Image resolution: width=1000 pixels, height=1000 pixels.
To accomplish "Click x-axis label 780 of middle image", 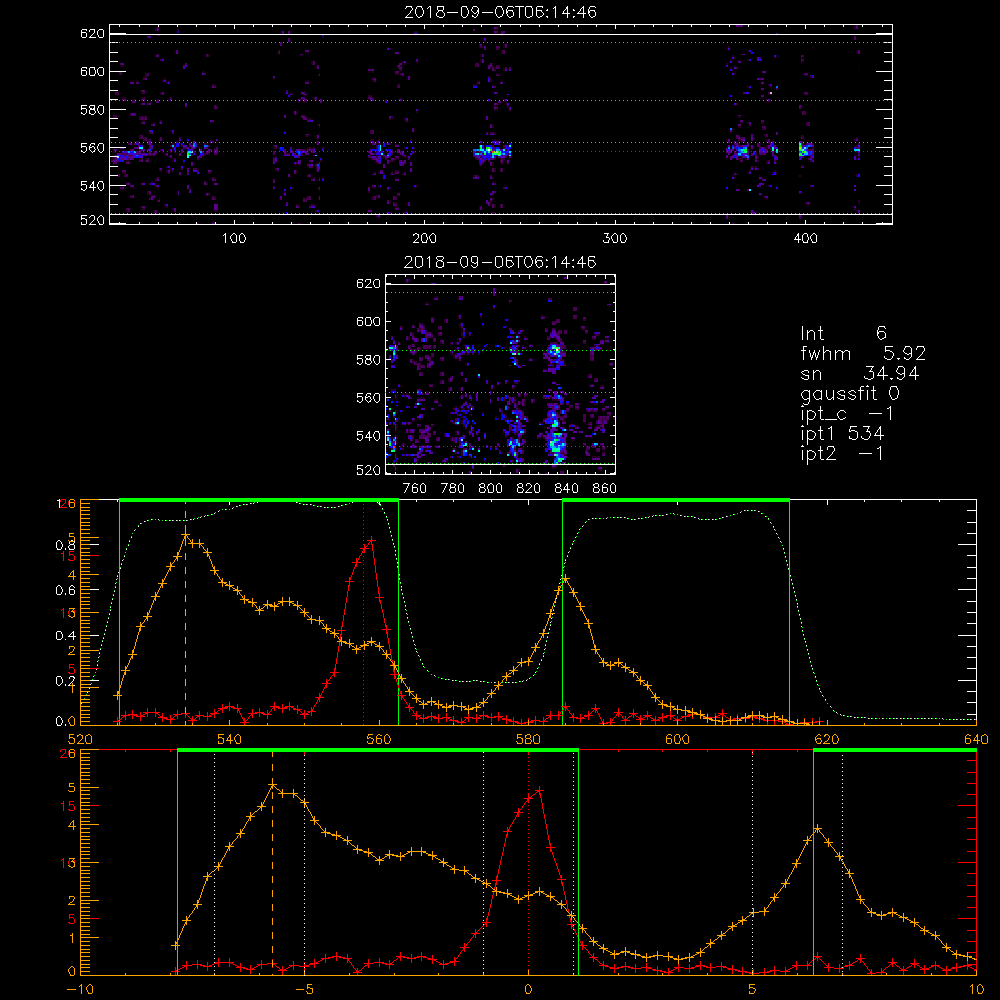I will [x=453, y=489].
